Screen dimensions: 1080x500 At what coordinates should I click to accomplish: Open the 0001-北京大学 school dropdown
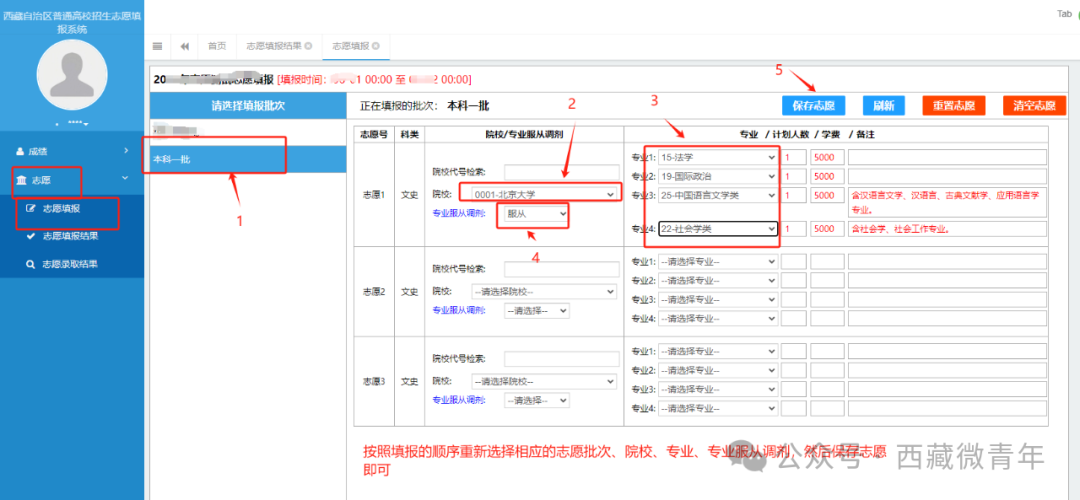pos(544,195)
